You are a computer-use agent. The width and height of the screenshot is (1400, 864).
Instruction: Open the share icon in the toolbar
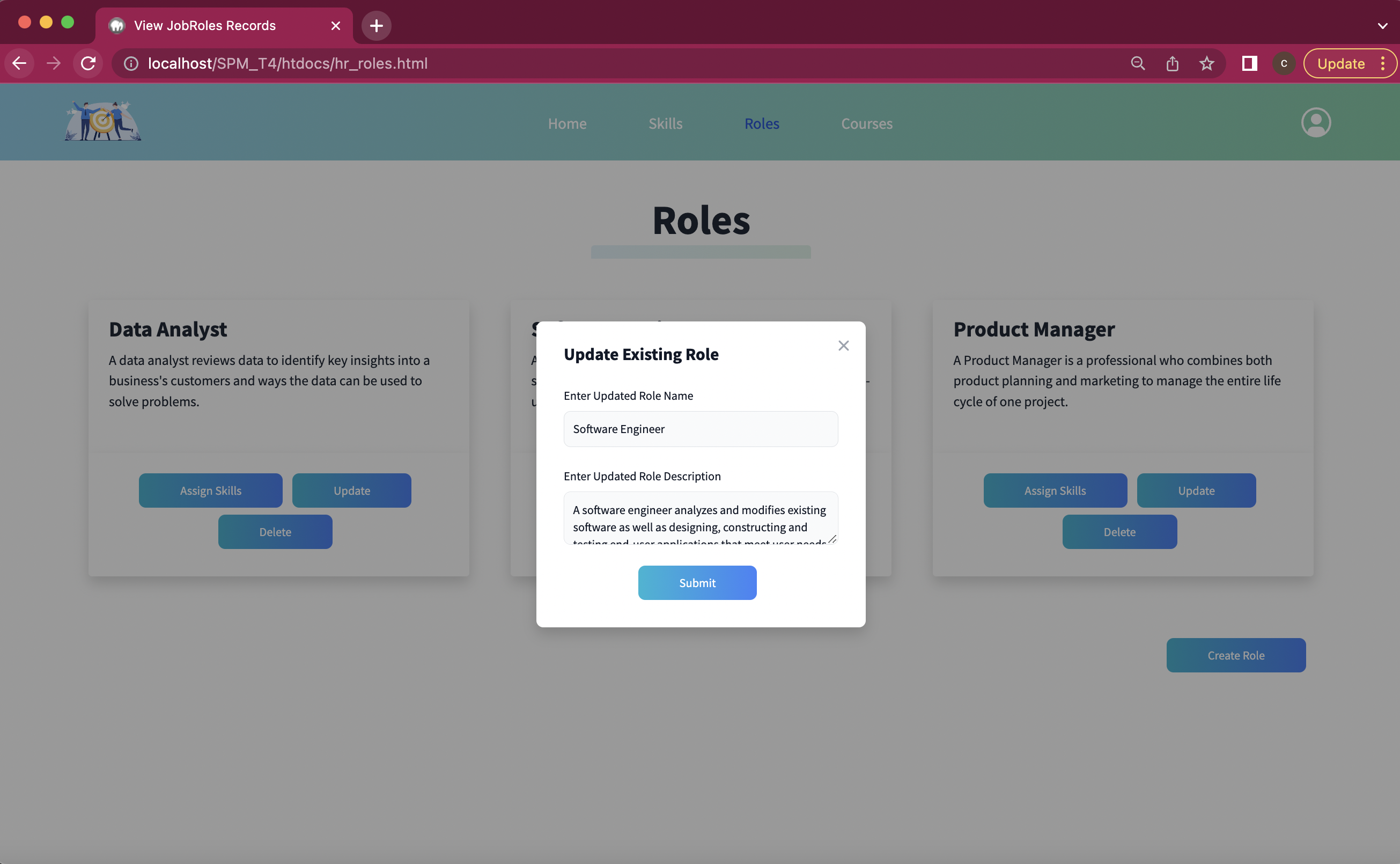tap(1172, 63)
